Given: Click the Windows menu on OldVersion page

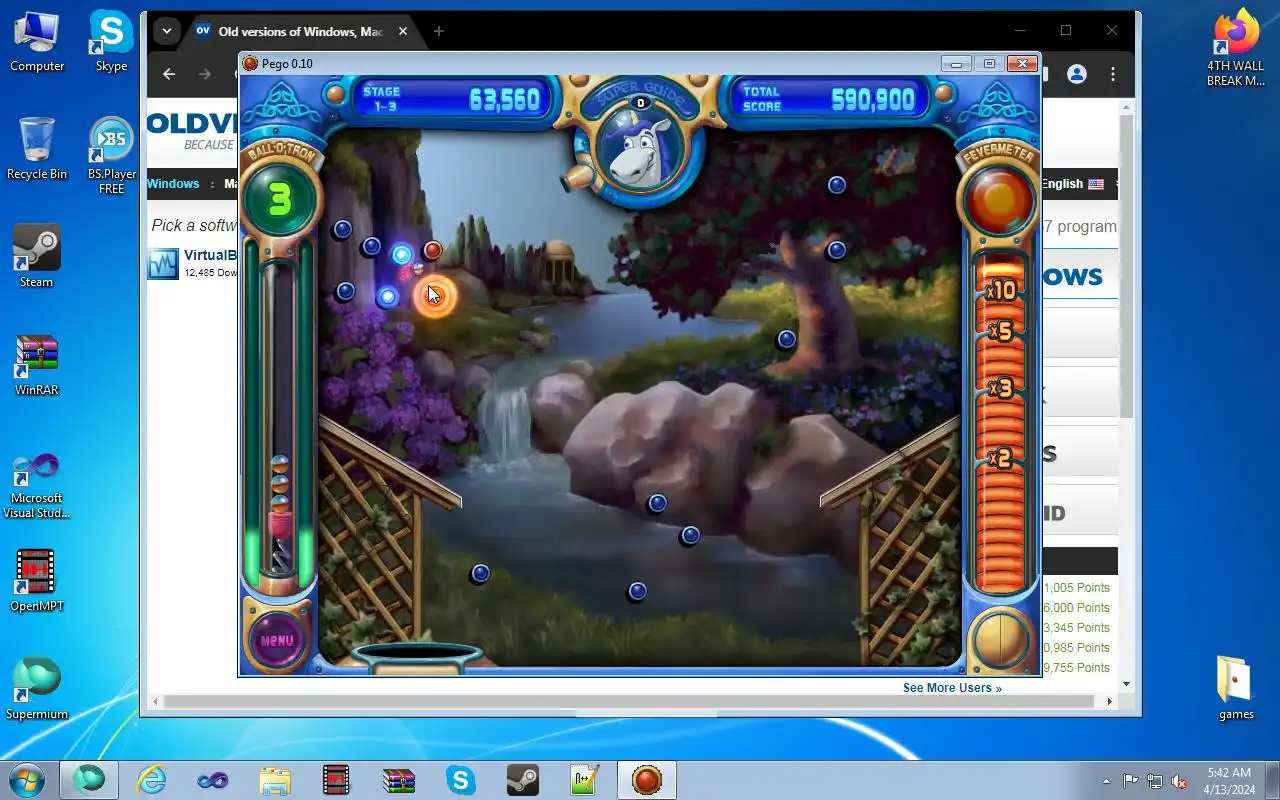Looking at the screenshot, I should (173, 184).
